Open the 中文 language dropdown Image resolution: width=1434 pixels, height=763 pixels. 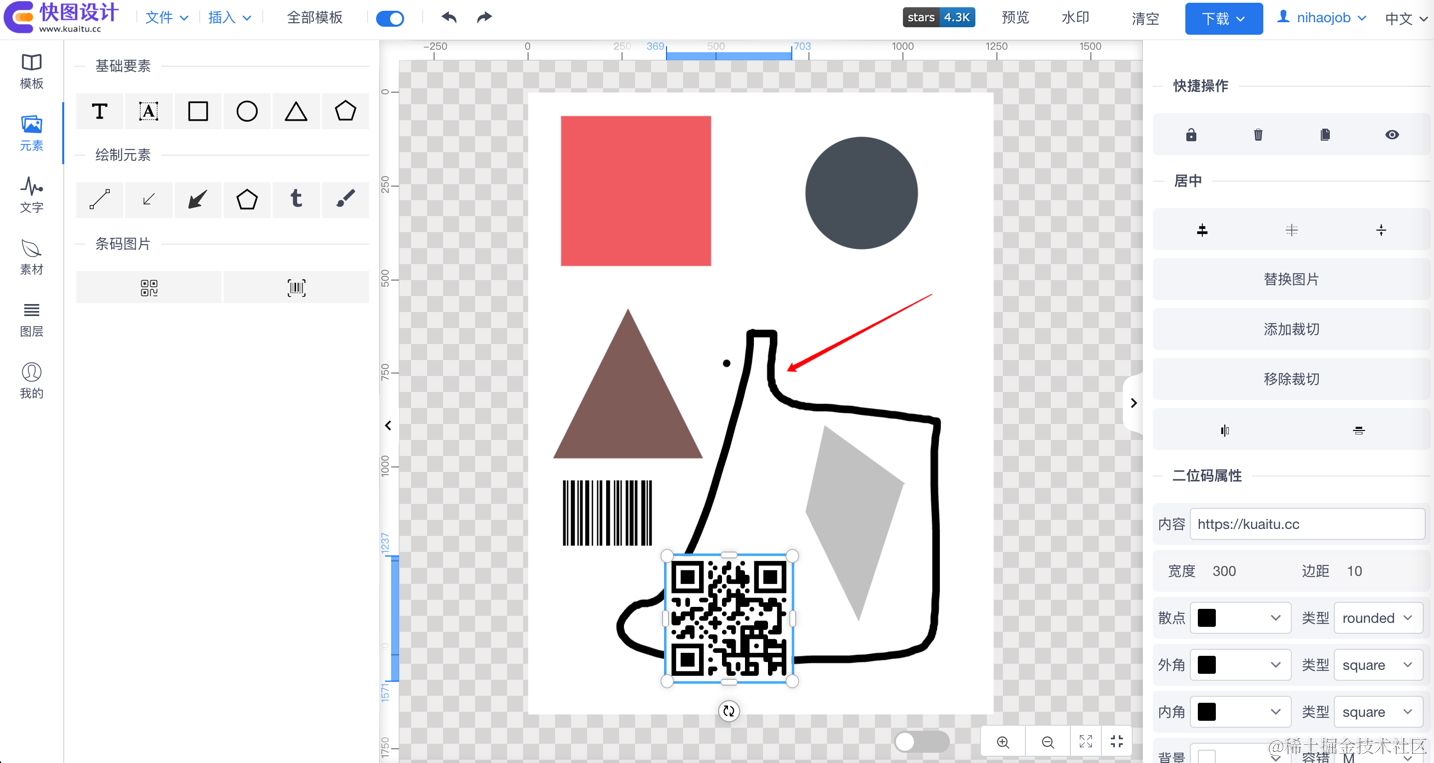[x=1405, y=18]
